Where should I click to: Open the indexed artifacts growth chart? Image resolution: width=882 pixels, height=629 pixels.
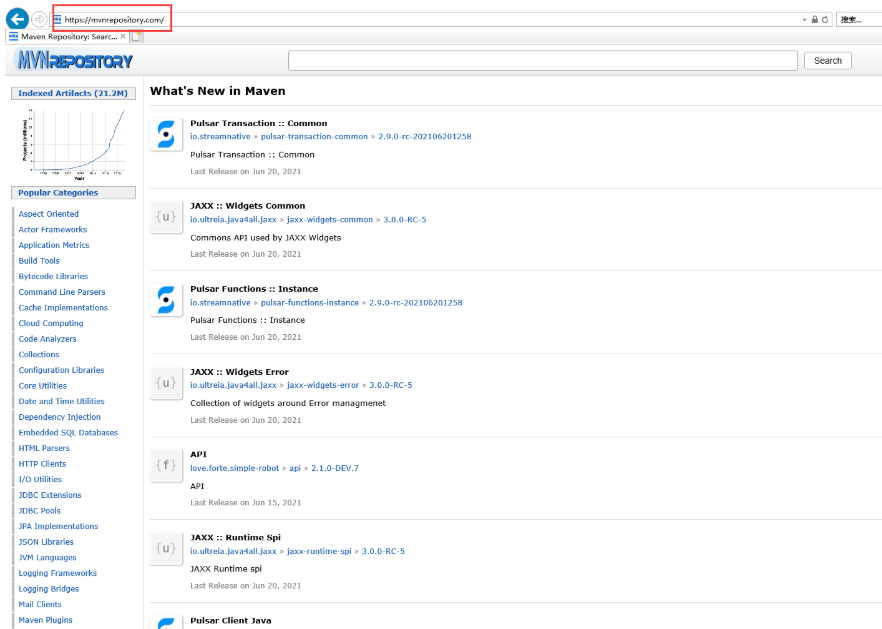[74, 144]
